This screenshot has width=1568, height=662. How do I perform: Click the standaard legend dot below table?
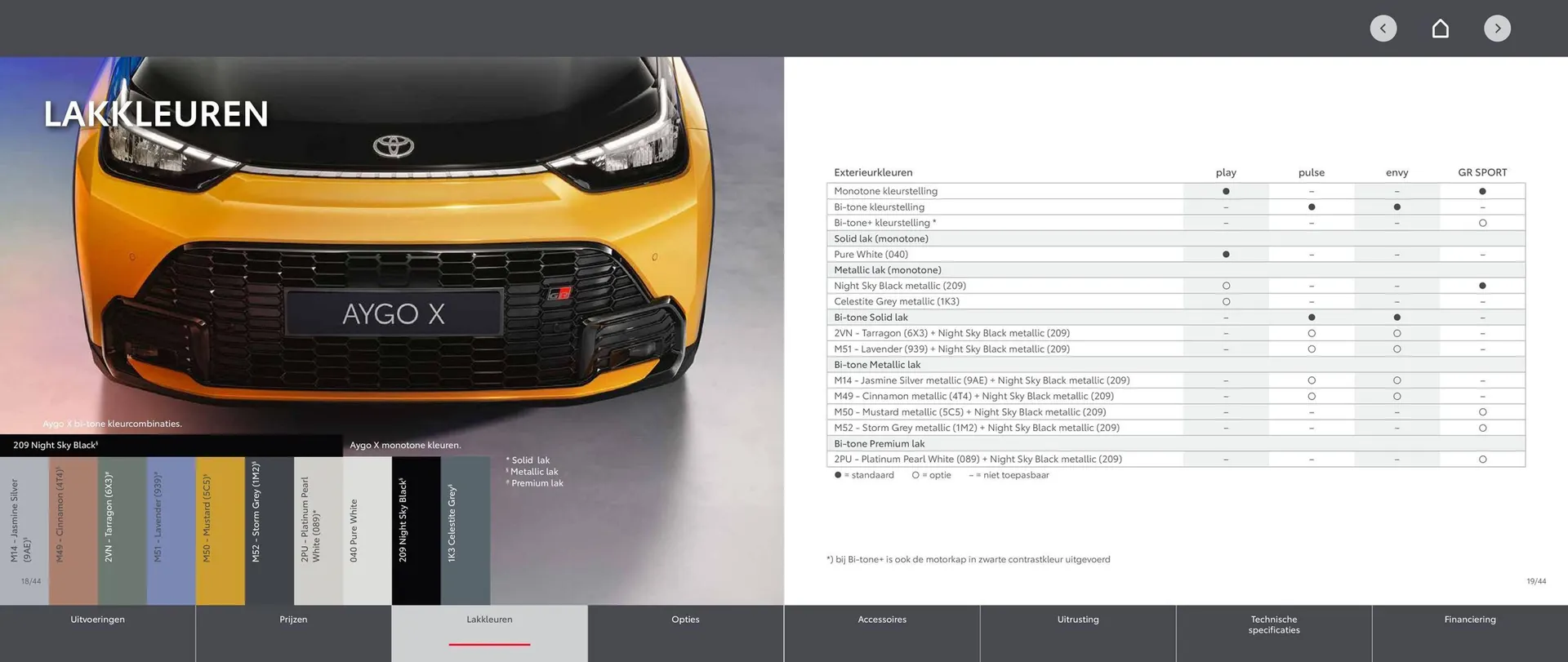[838, 475]
